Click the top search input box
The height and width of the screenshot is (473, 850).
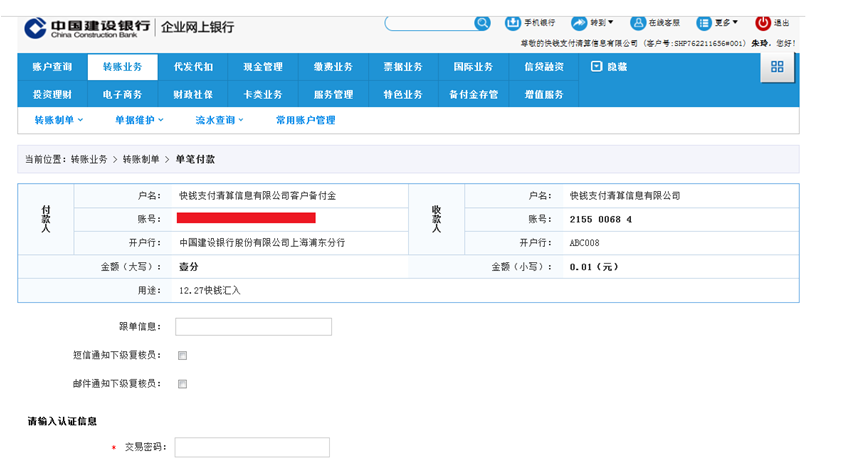pyautogui.click(x=429, y=23)
